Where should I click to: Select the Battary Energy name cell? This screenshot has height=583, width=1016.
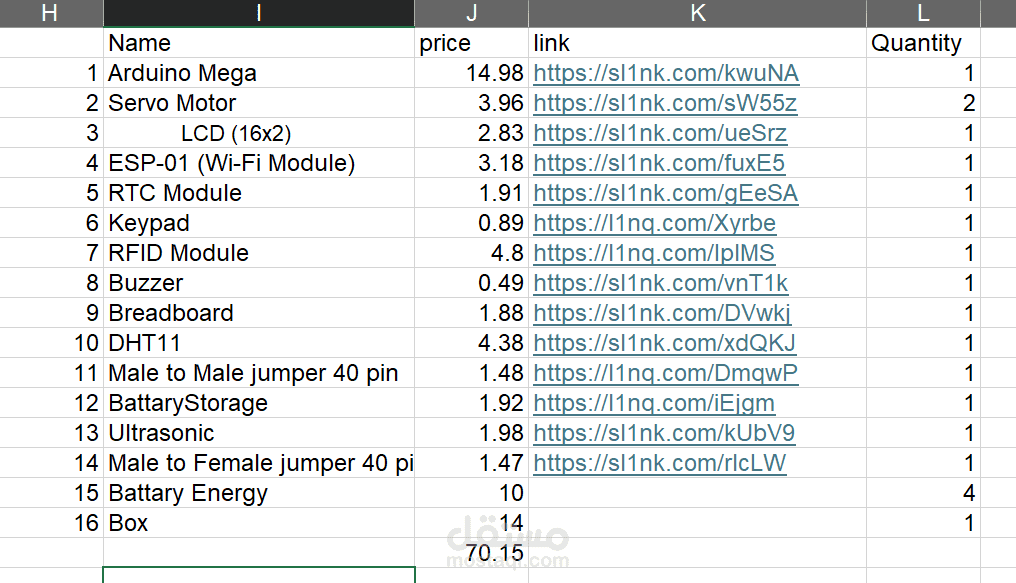[x=259, y=493]
